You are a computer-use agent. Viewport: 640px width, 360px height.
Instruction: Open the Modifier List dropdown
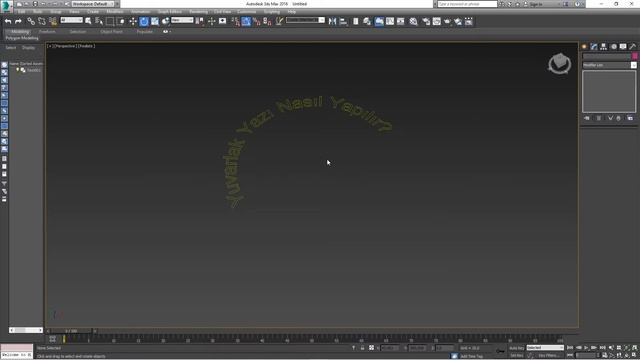point(609,65)
